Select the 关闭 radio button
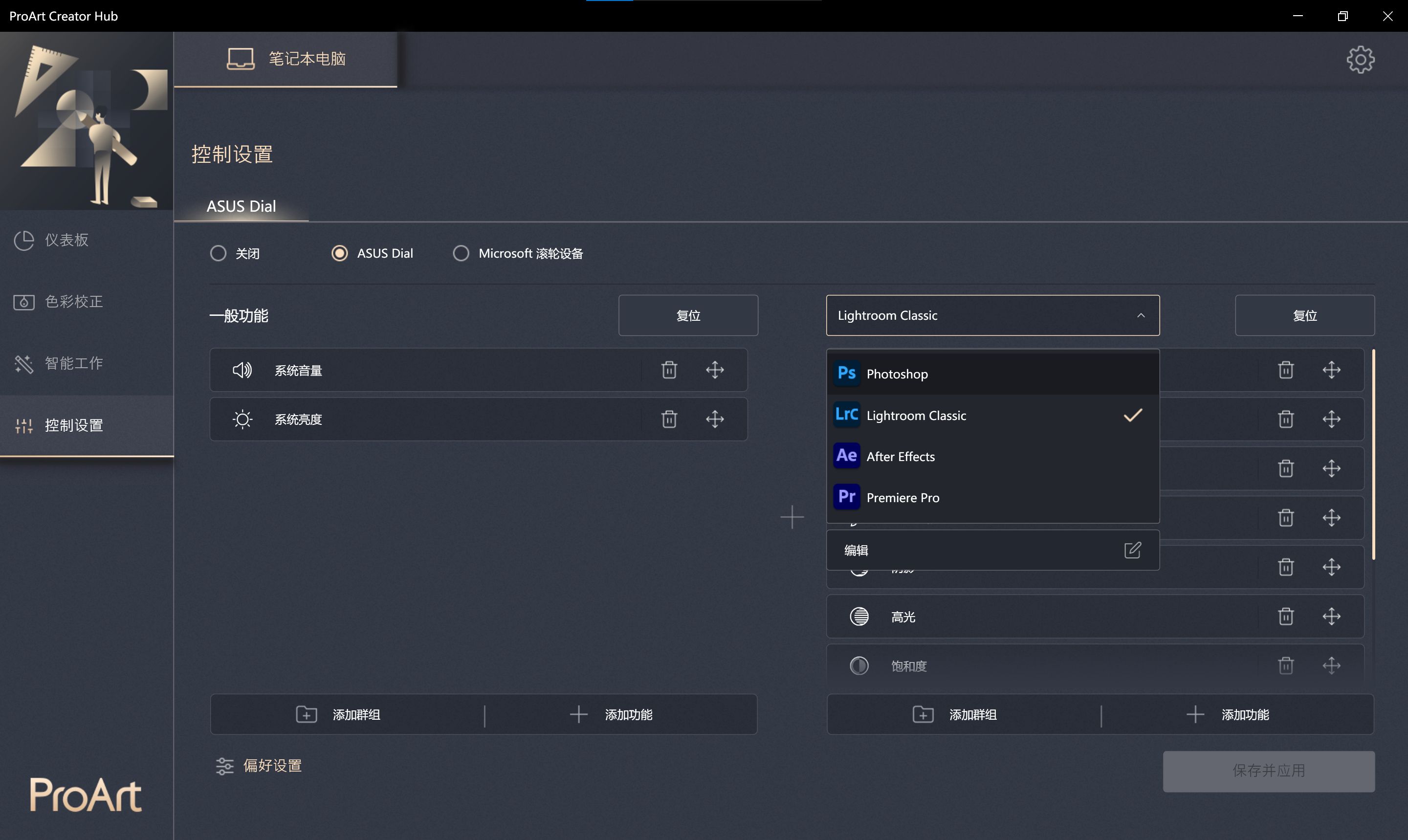 (x=219, y=253)
